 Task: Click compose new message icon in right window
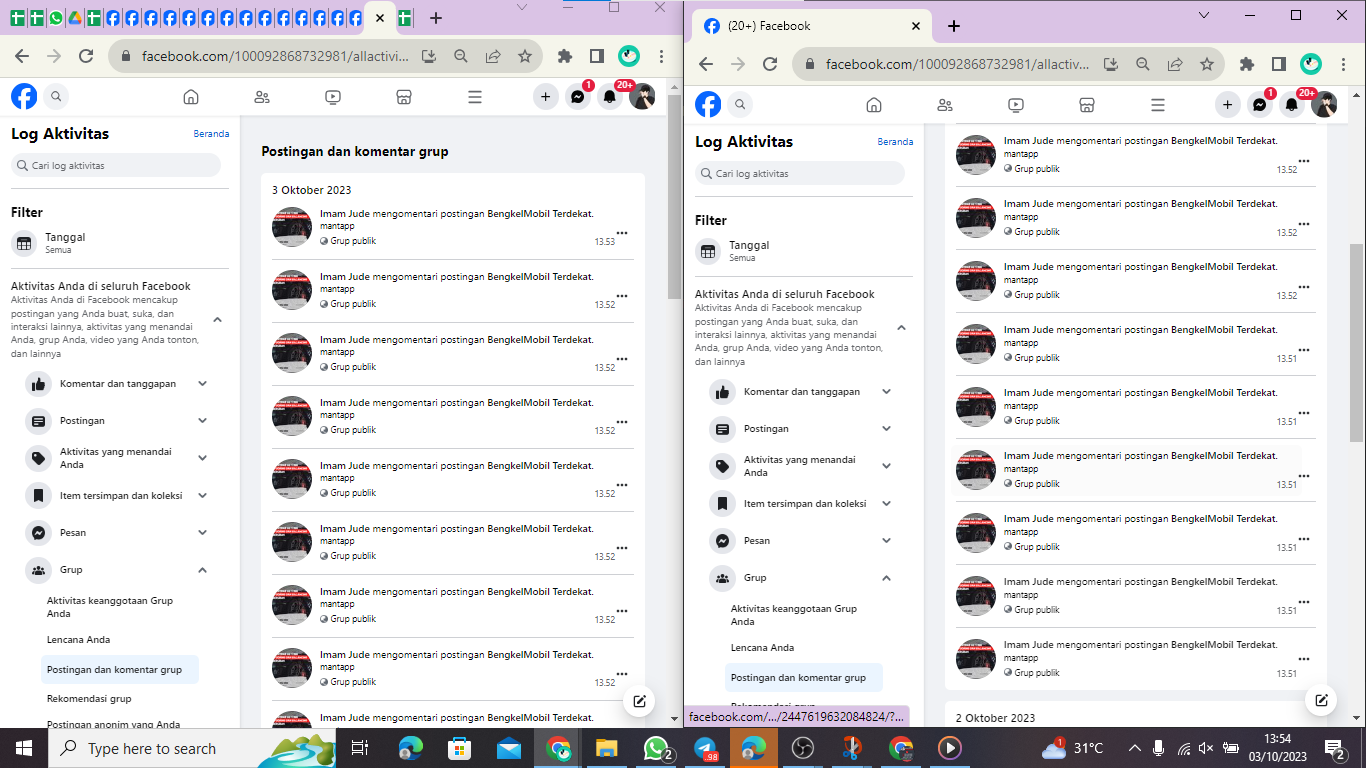(x=1322, y=701)
